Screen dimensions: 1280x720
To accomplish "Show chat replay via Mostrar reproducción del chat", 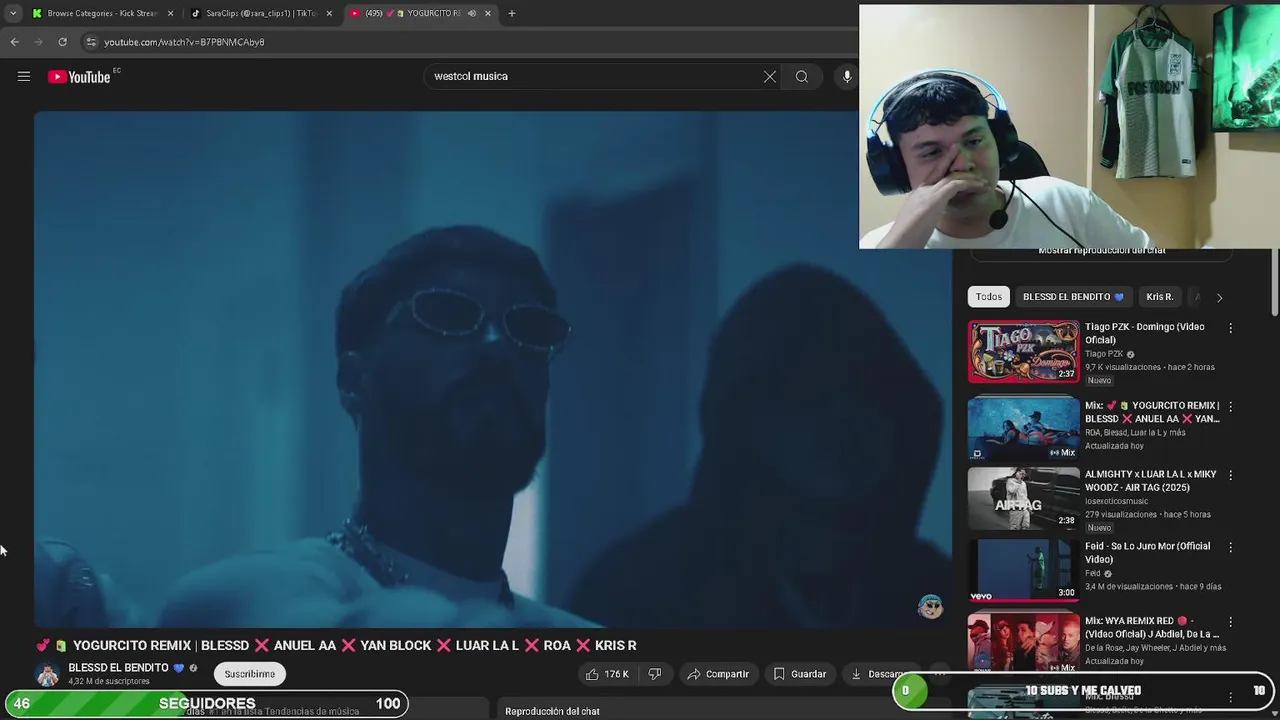I will click(1102, 251).
